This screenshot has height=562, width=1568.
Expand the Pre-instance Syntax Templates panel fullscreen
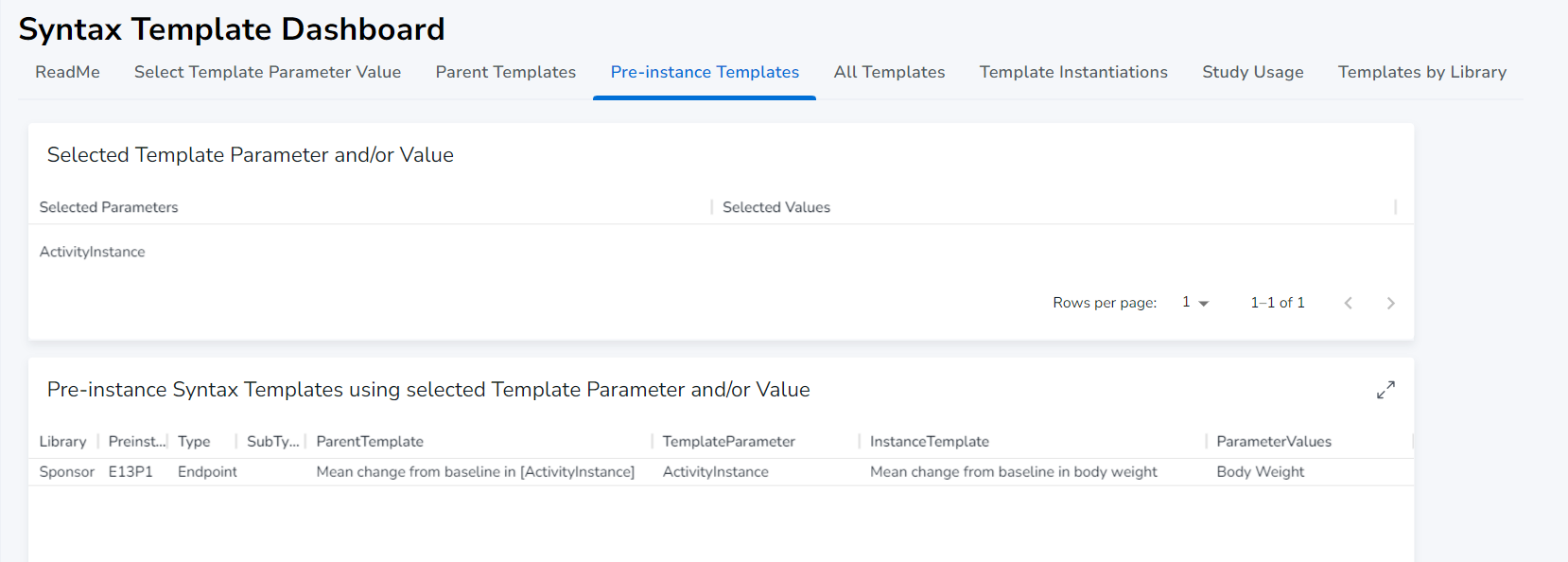(x=1385, y=390)
